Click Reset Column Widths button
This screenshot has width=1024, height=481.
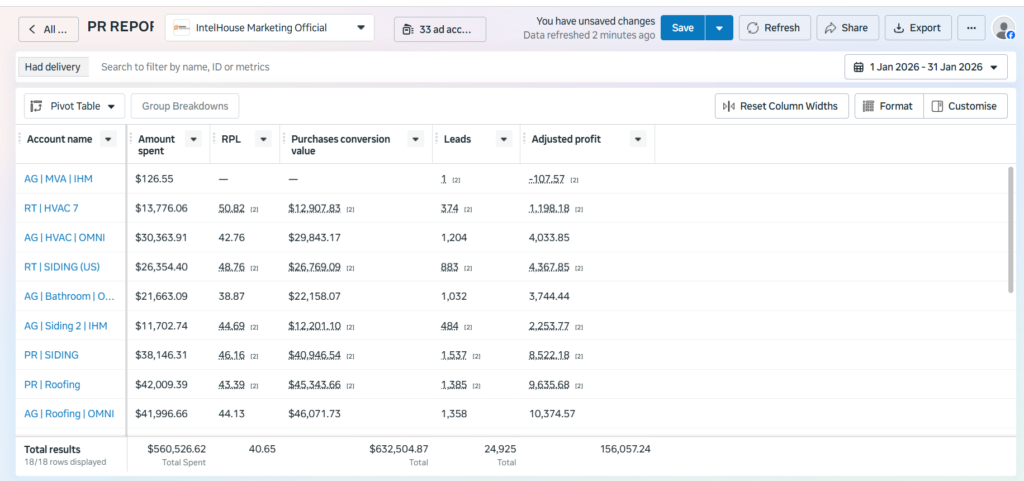782,106
